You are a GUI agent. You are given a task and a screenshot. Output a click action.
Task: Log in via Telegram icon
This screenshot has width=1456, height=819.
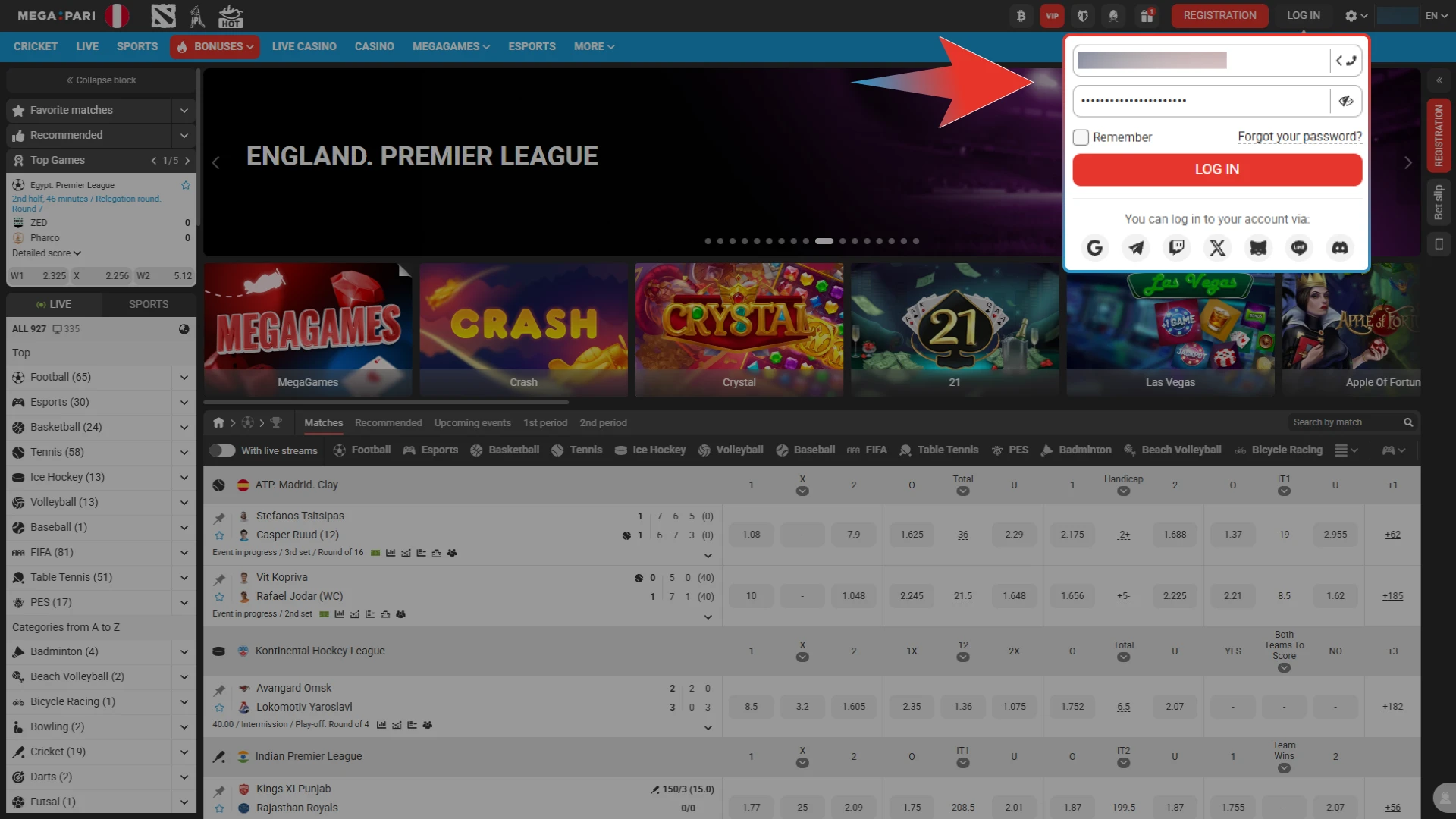pyautogui.click(x=1135, y=248)
